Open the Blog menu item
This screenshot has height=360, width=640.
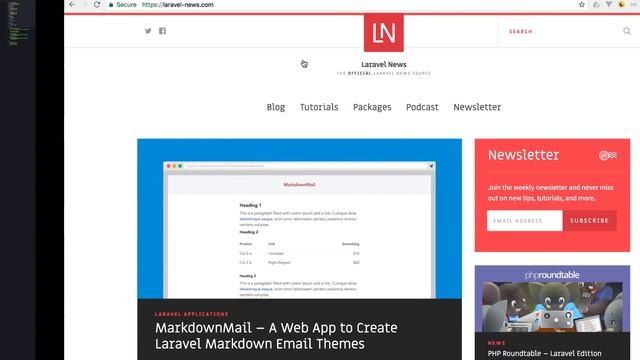[276, 107]
